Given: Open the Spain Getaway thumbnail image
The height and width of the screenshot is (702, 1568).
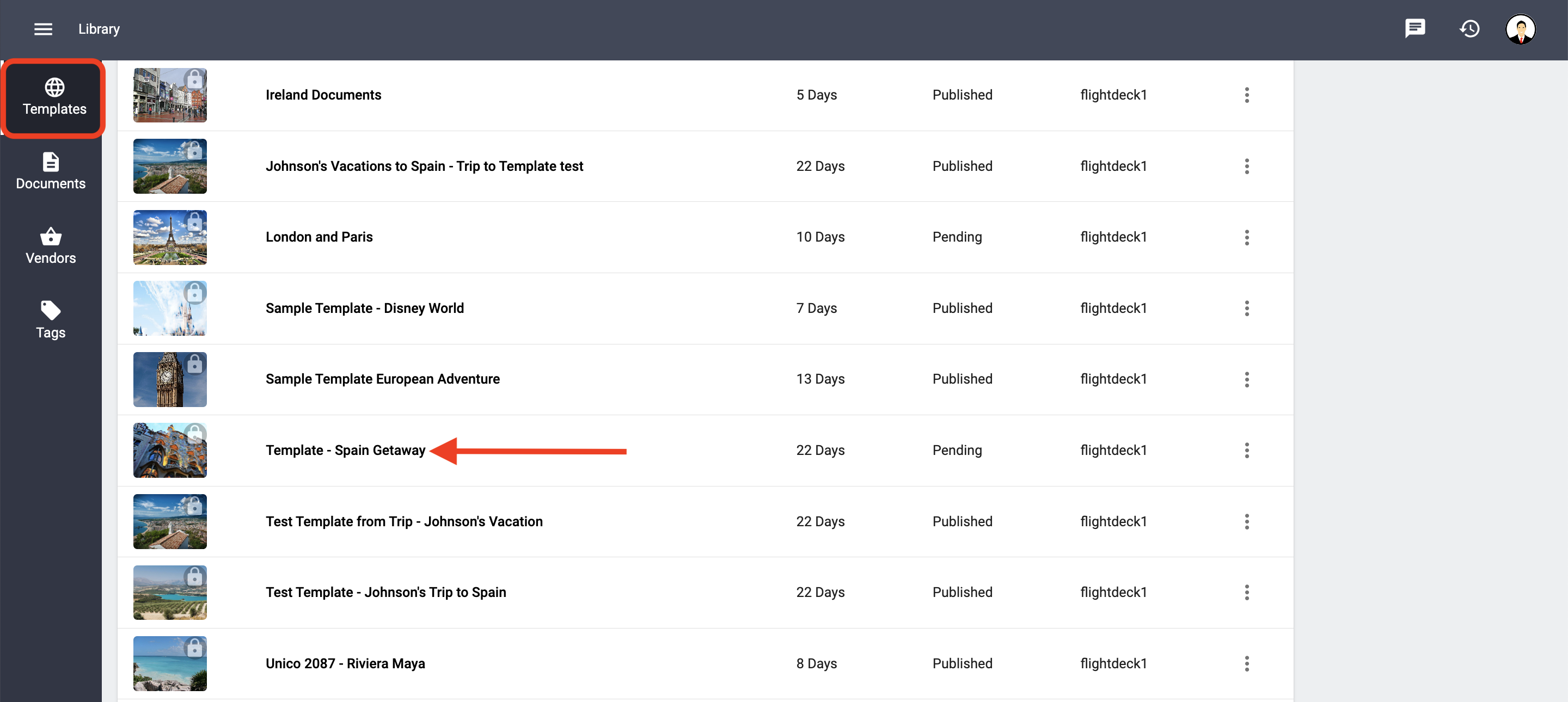Looking at the screenshot, I should pyautogui.click(x=170, y=450).
